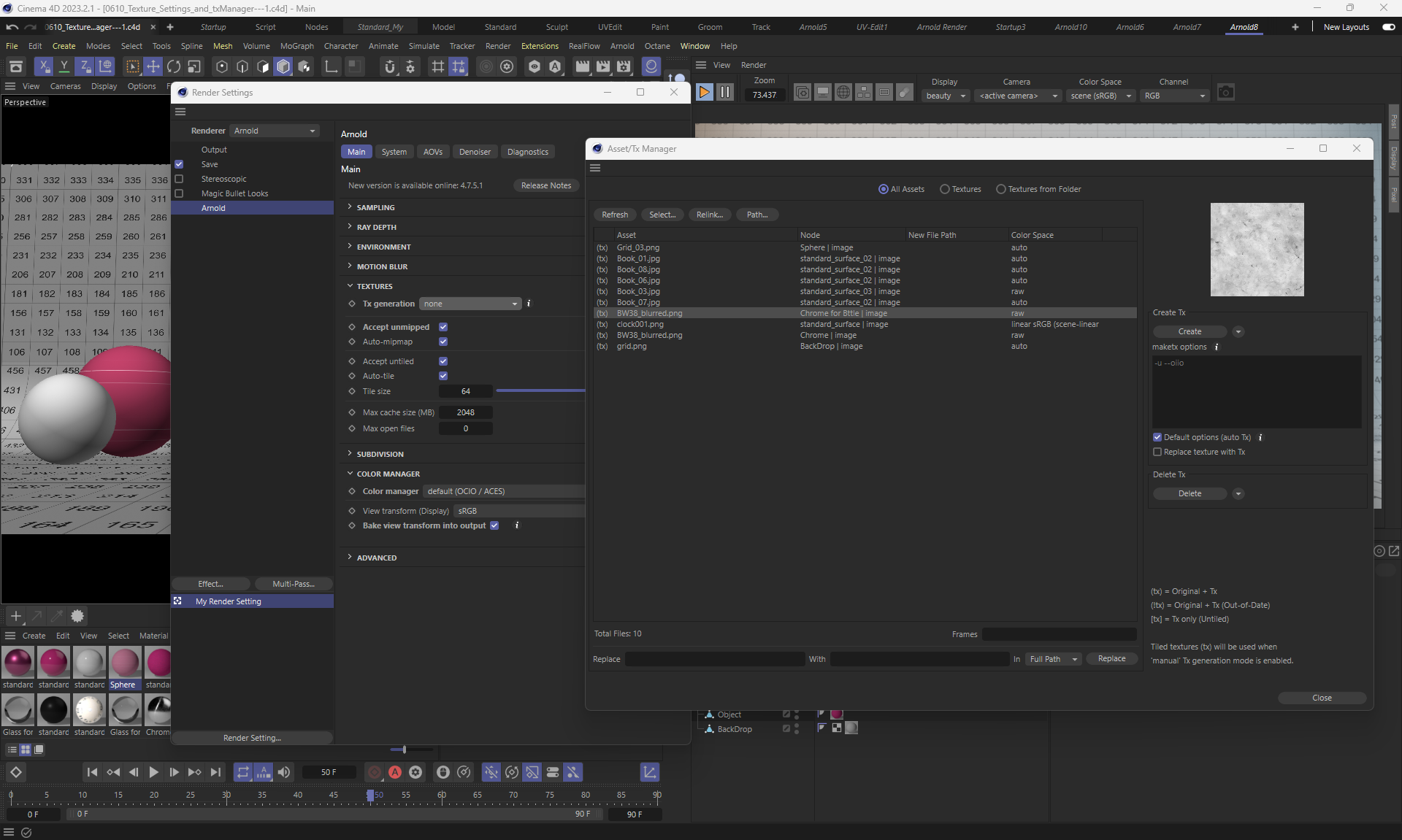Expand the SAMPLING section

(375, 207)
